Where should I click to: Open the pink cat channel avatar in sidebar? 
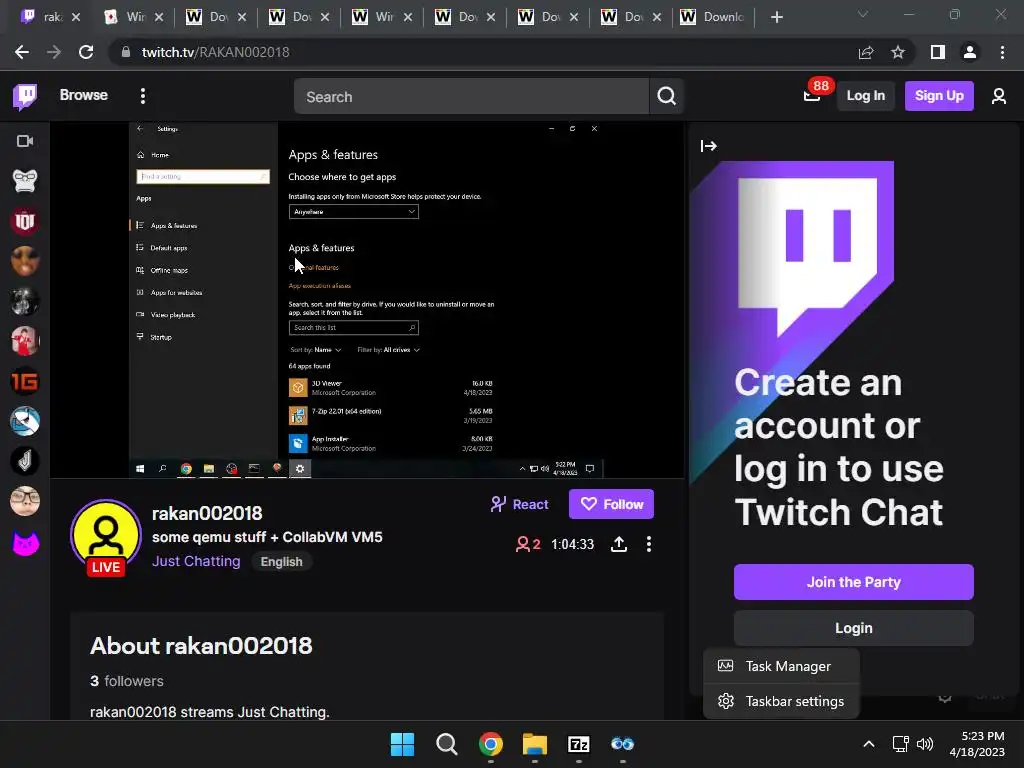(x=25, y=542)
